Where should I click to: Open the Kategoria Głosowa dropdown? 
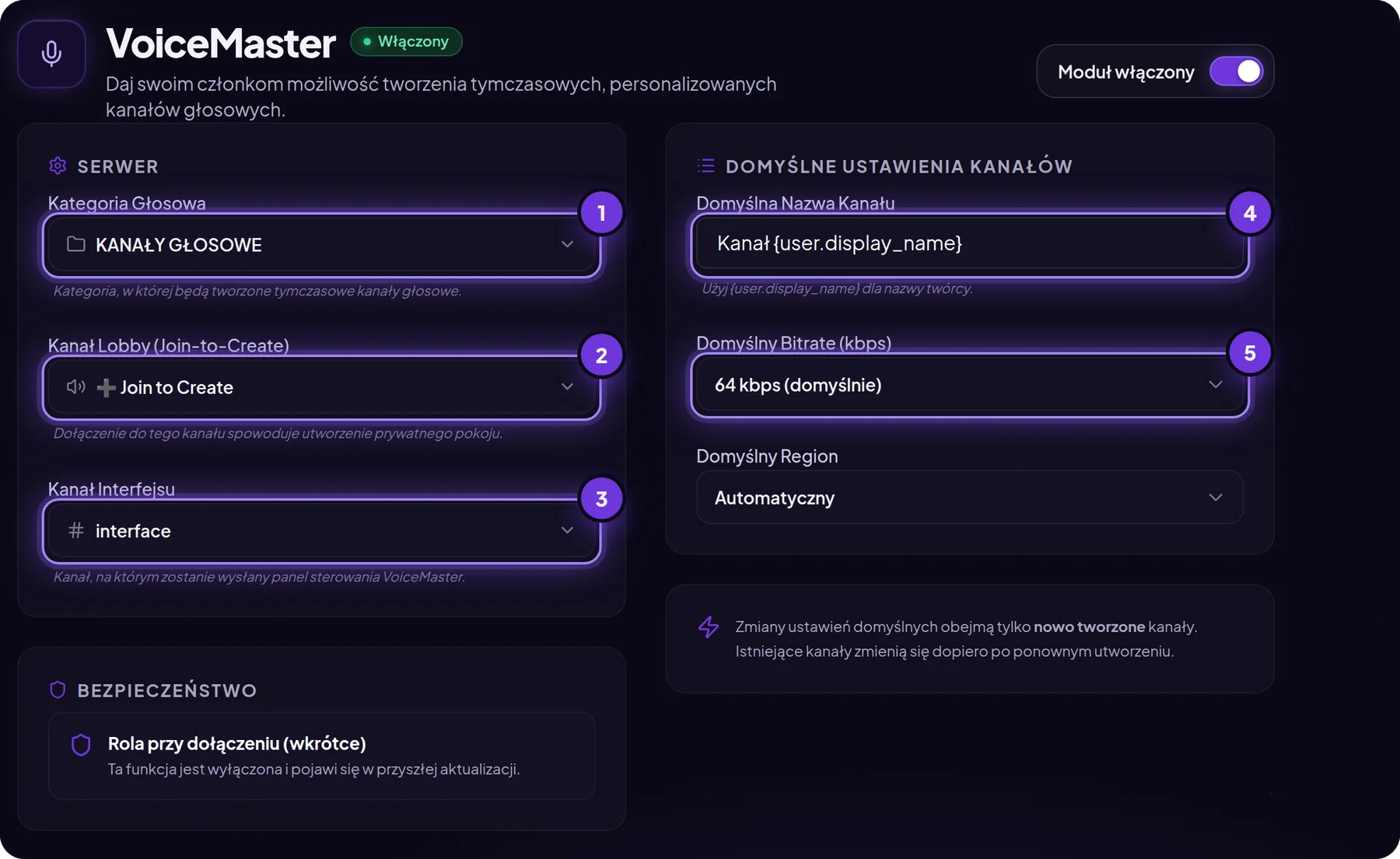coord(321,244)
